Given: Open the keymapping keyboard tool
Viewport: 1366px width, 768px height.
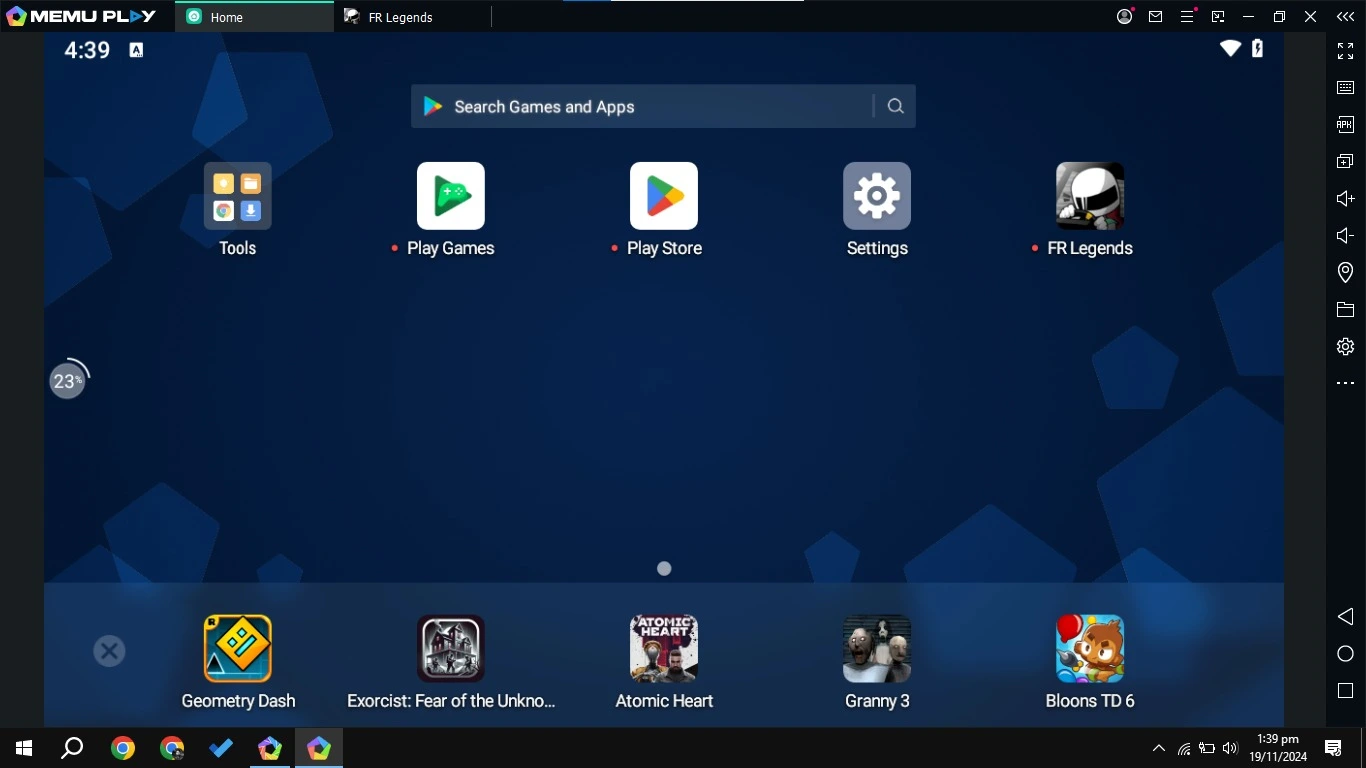Looking at the screenshot, I should point(1346,88).
